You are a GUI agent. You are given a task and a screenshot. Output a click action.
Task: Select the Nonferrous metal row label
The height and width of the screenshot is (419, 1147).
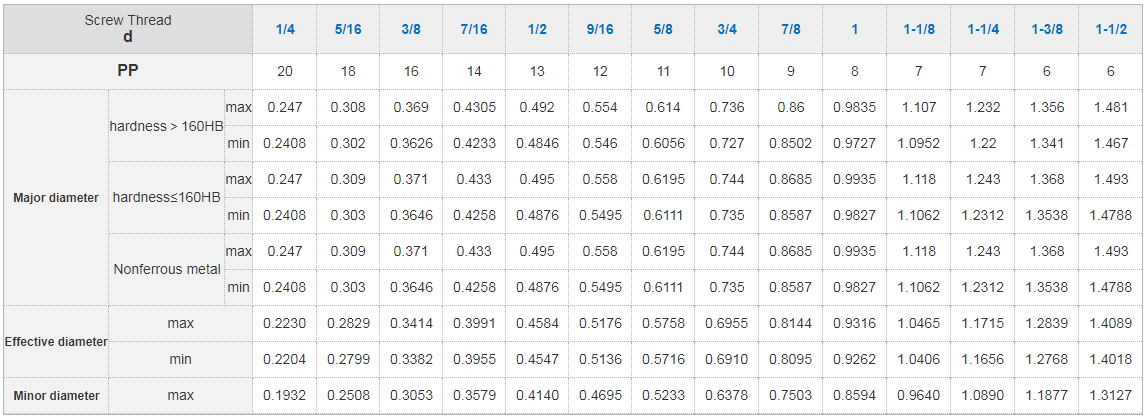coord(167,269)
